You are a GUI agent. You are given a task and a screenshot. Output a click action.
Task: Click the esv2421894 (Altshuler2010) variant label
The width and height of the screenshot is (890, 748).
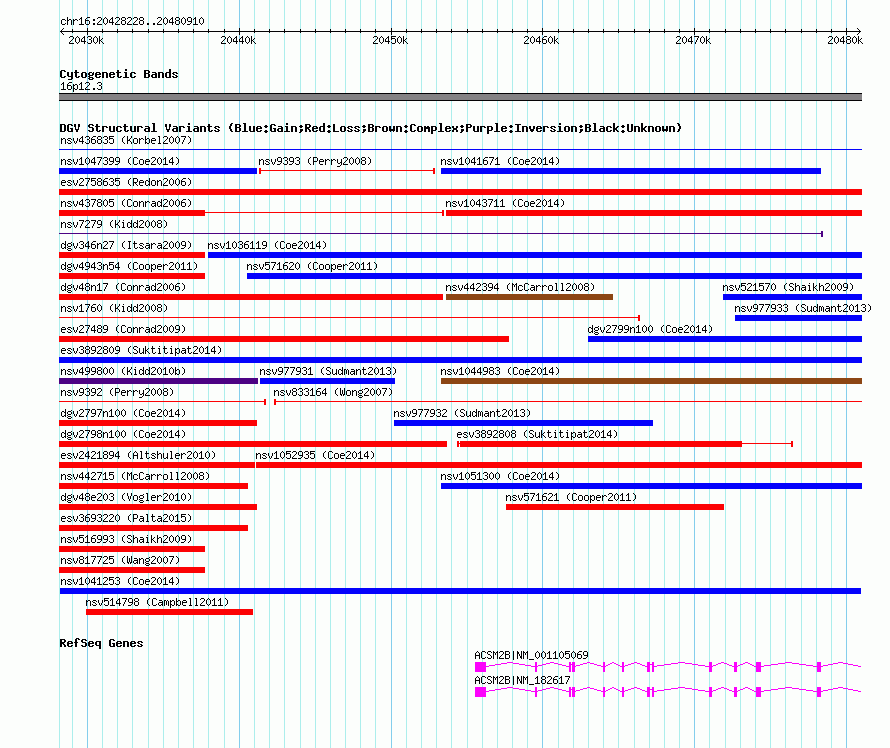click(138, 455)
